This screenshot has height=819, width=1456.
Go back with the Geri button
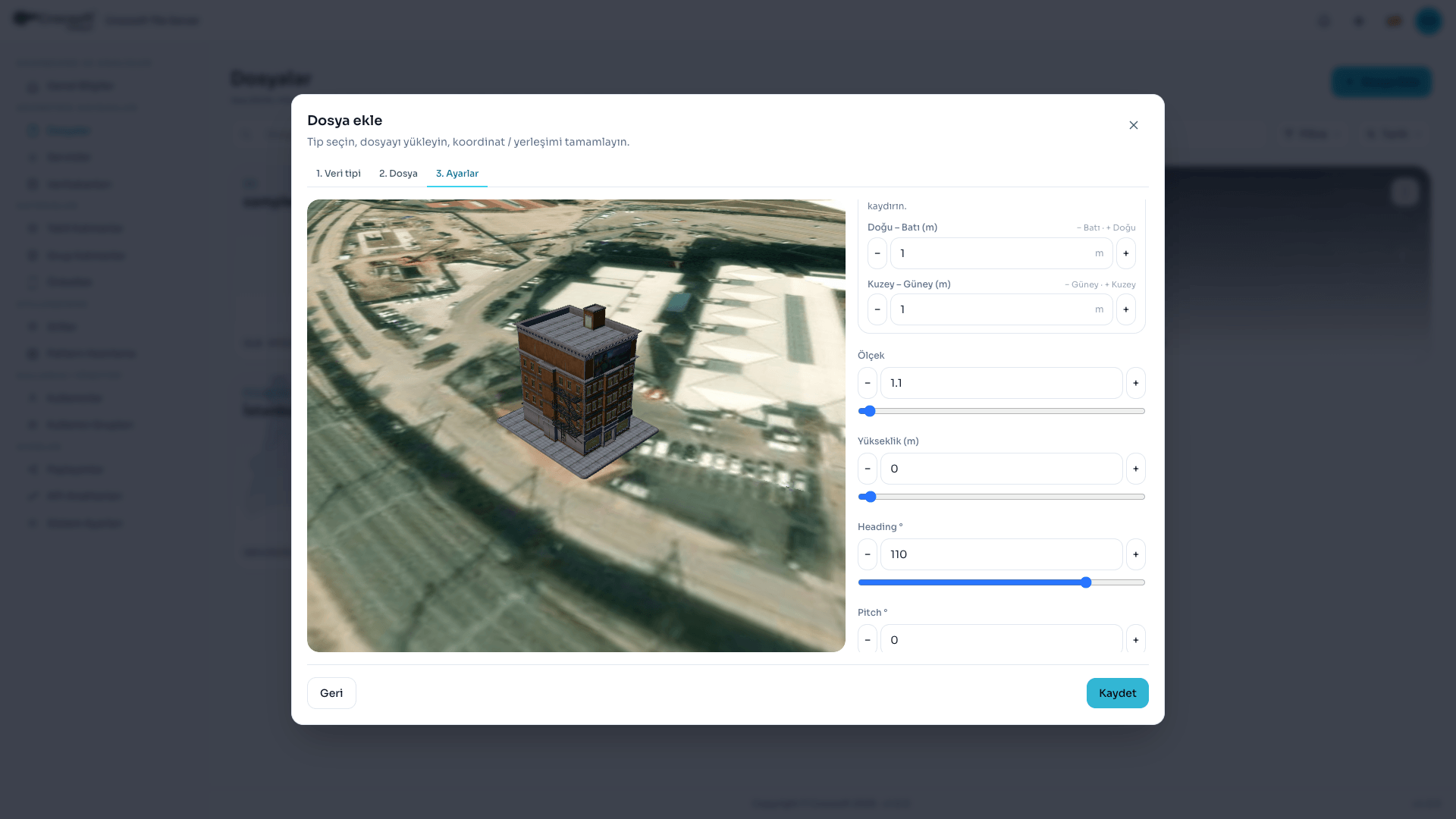coord(331,693)
